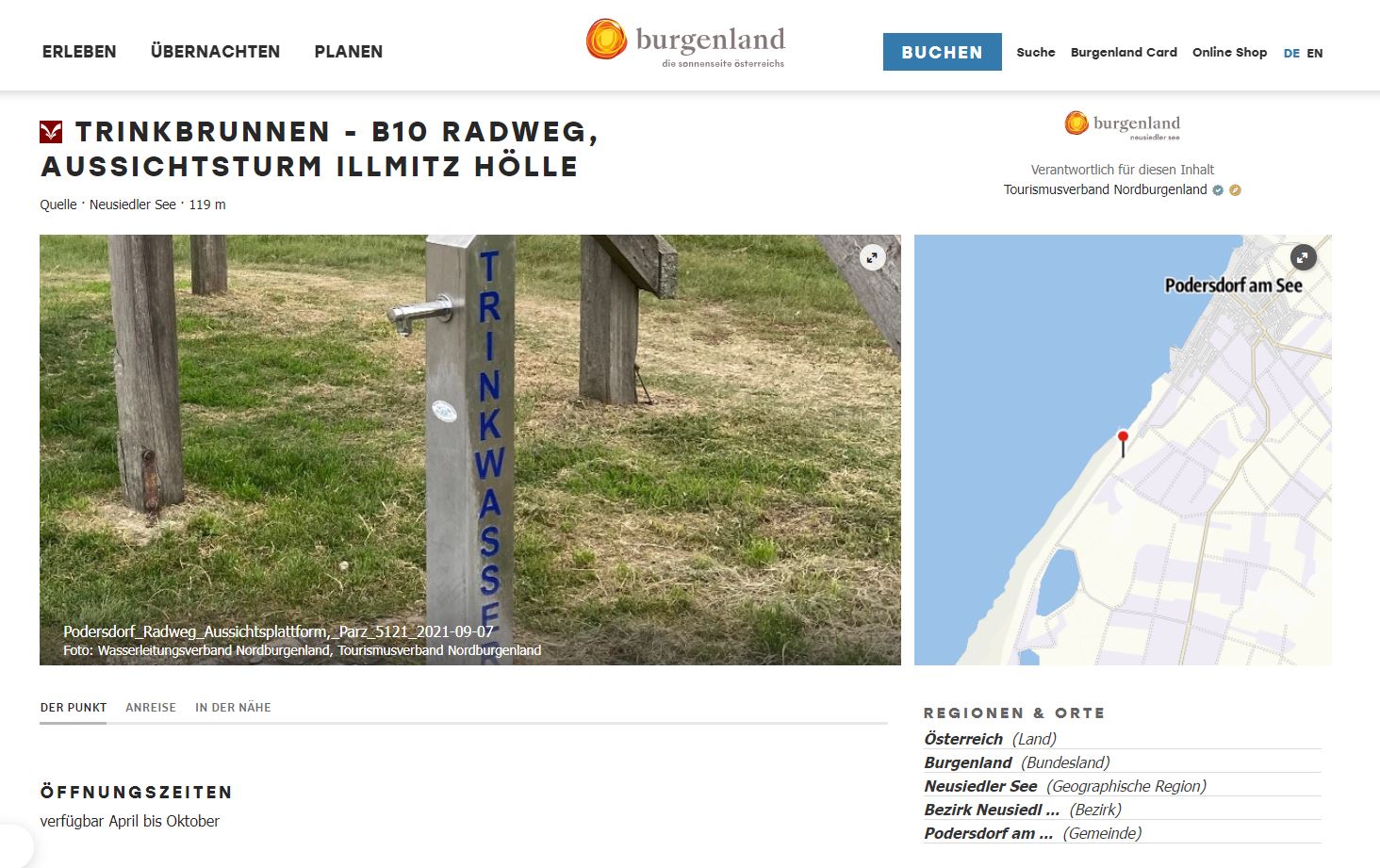Open the Planen menu
Viewport: 1380px width, 868px height.
[x=349, y=52]
